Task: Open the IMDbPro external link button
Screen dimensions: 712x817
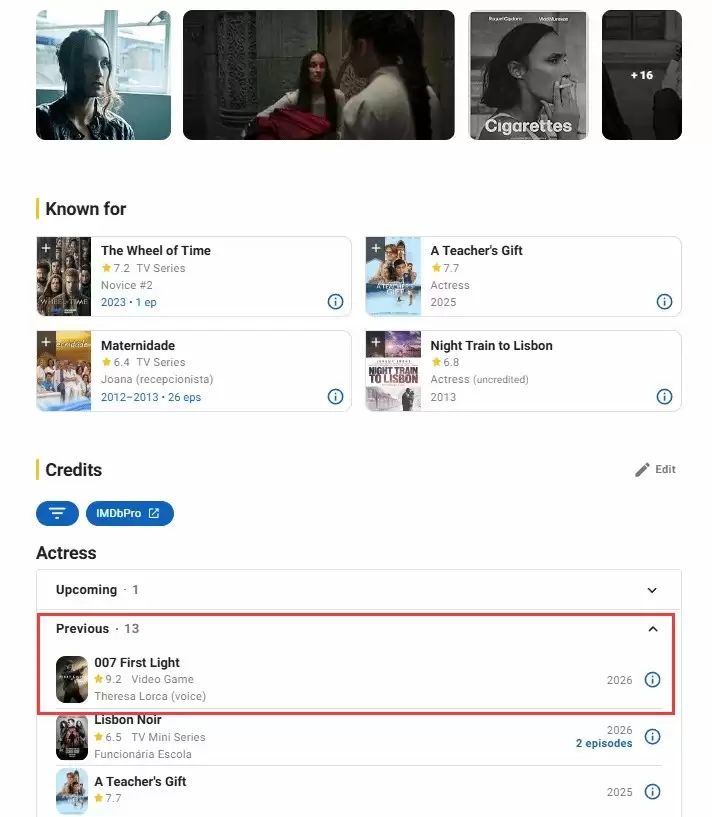Action: tap(130, 513)
